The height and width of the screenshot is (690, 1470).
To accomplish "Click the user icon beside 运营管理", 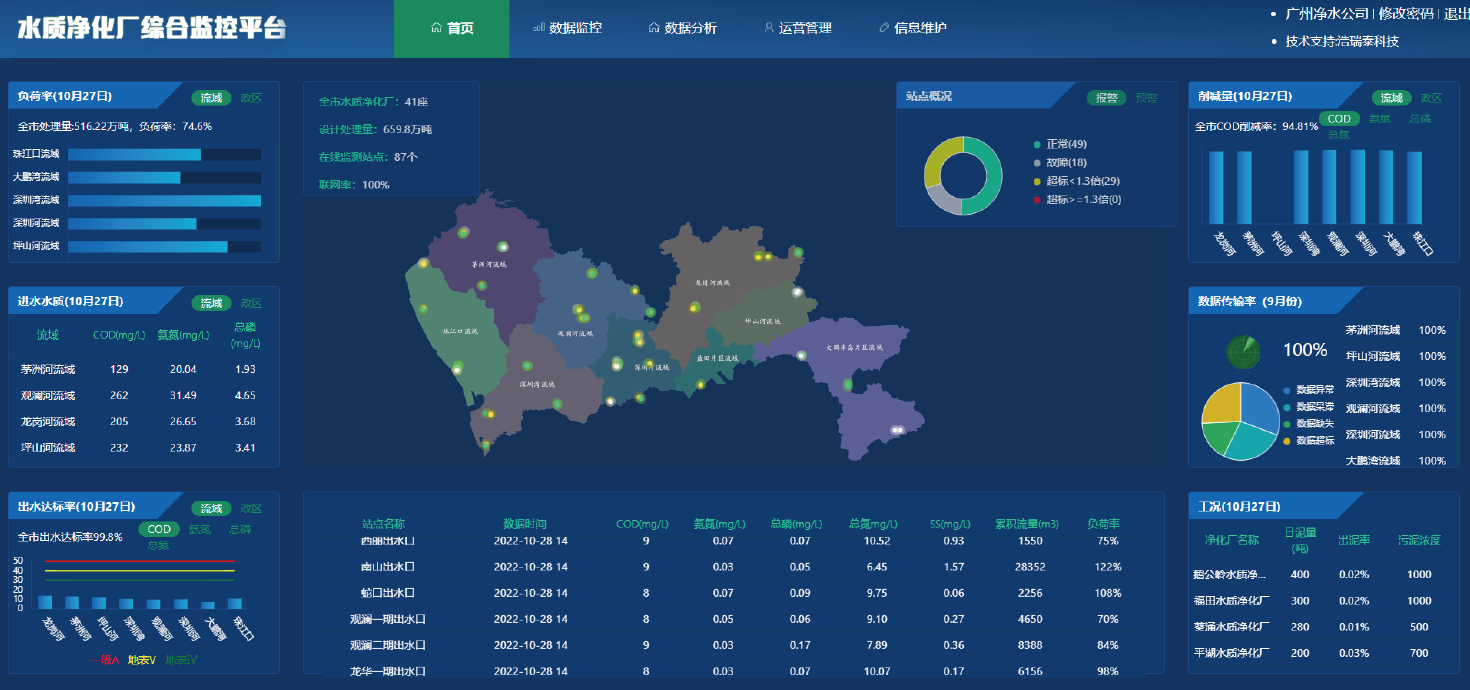I will pos(769,28).
